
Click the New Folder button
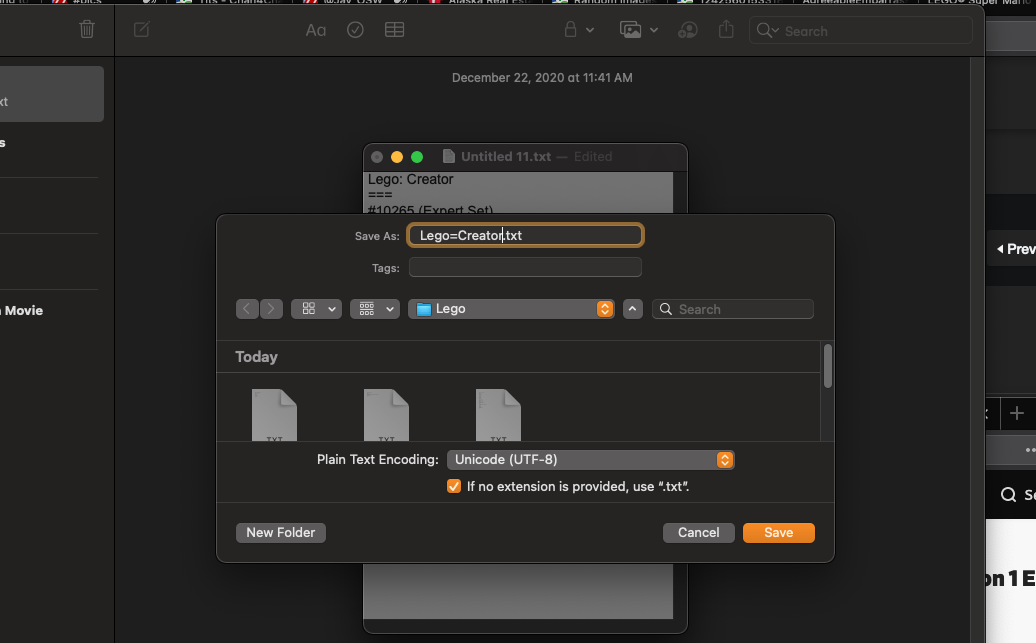281,533
